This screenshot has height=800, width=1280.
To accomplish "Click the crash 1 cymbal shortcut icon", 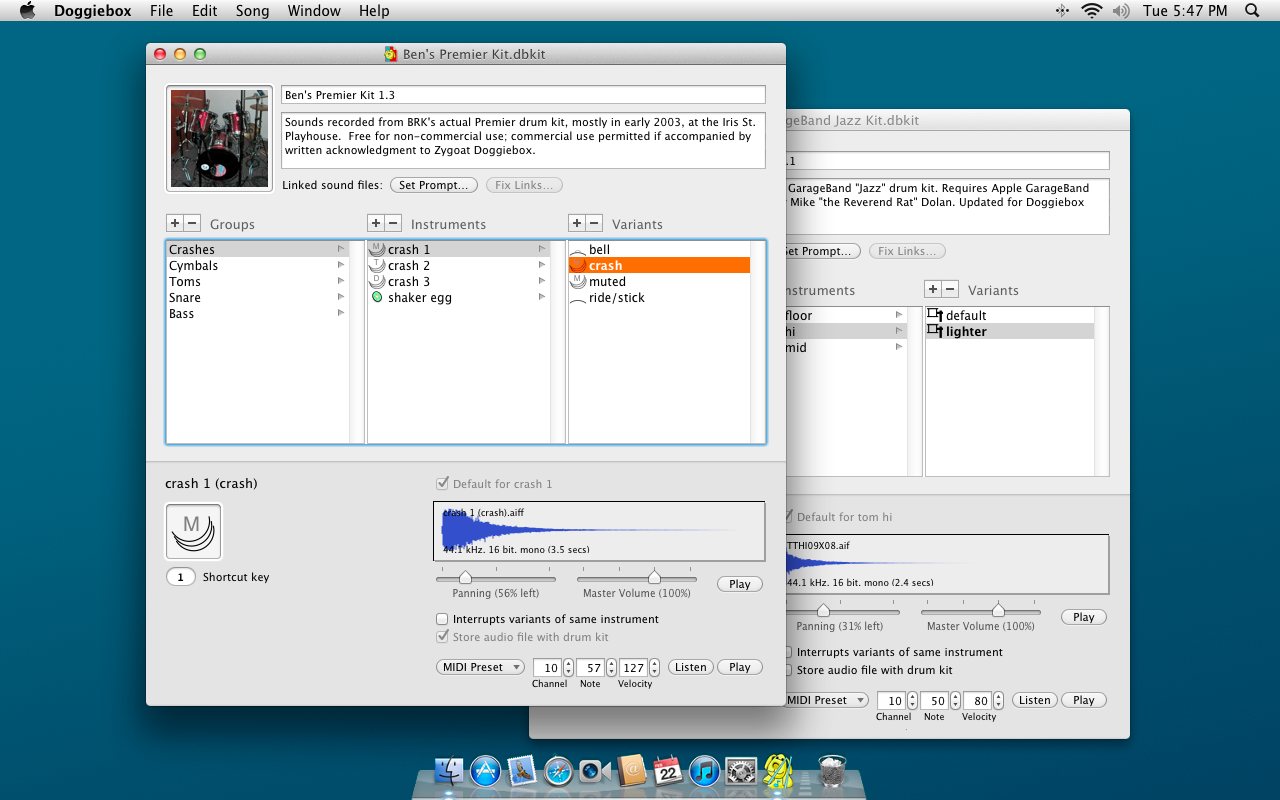I will click(x=193, y=531).
